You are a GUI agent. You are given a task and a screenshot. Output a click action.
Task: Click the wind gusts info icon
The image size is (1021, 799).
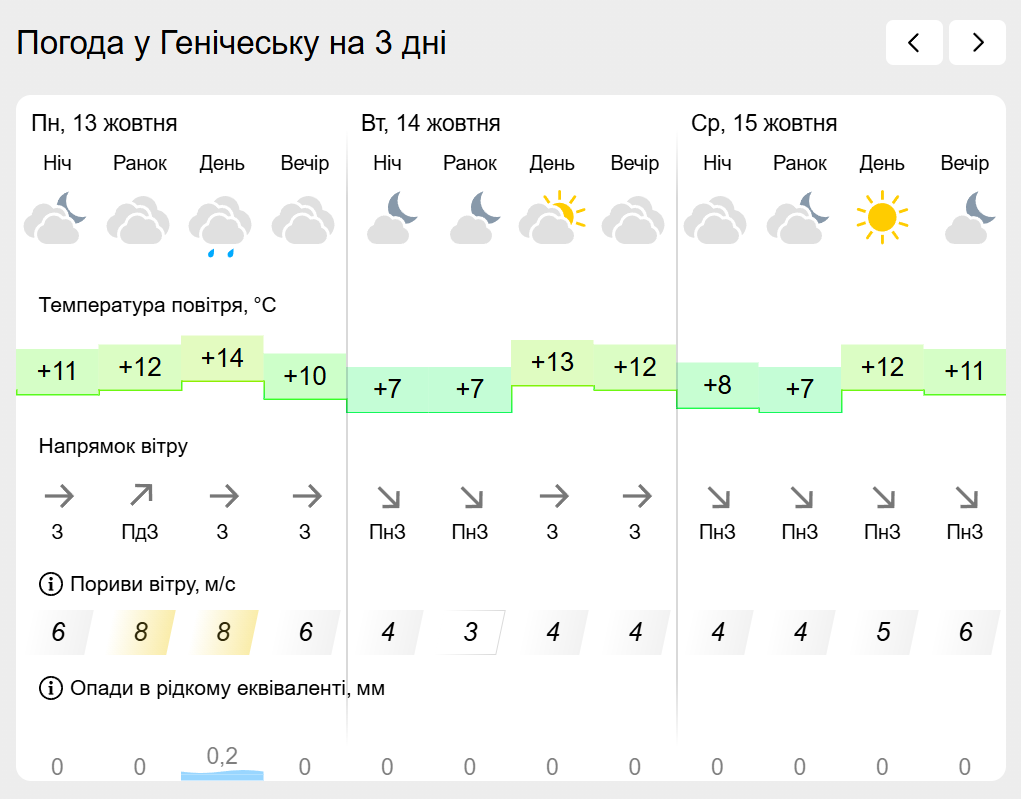[x=49, y=584]
